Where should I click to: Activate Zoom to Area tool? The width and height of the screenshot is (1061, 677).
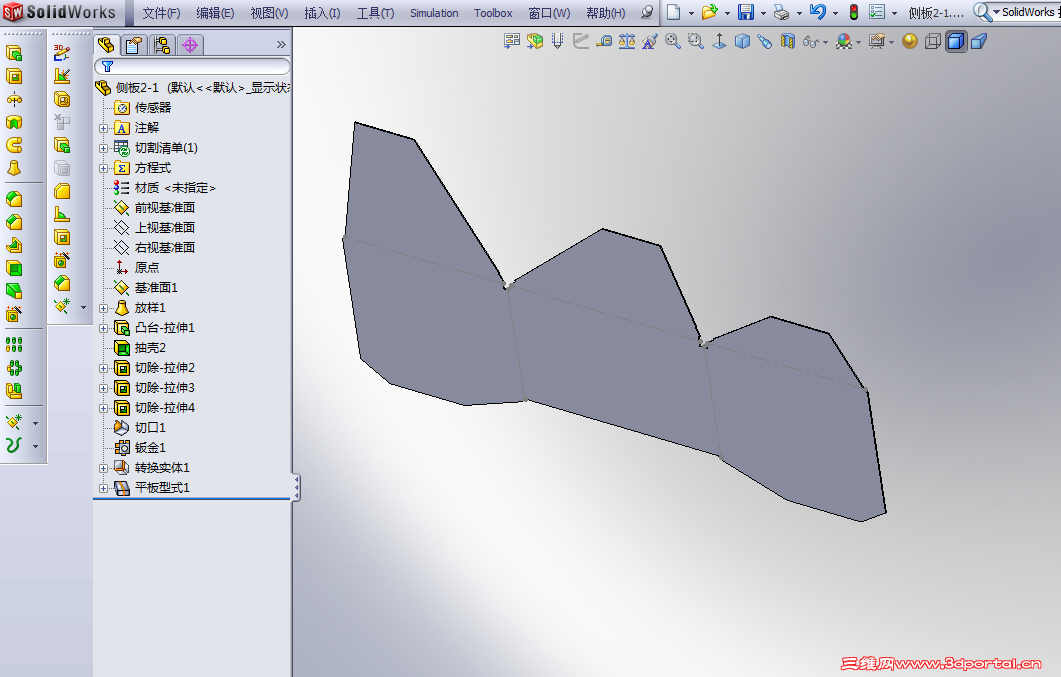click(x=696, y=42)
